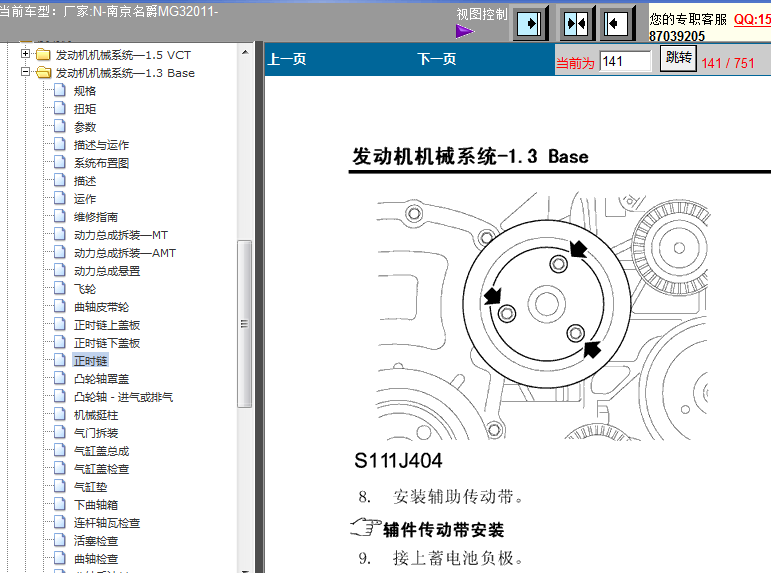This screenshot has width=771, height=573.
Task: Click the page icon next to 曲轴检查
Action: pyautogui.click(x=59, y=558)
